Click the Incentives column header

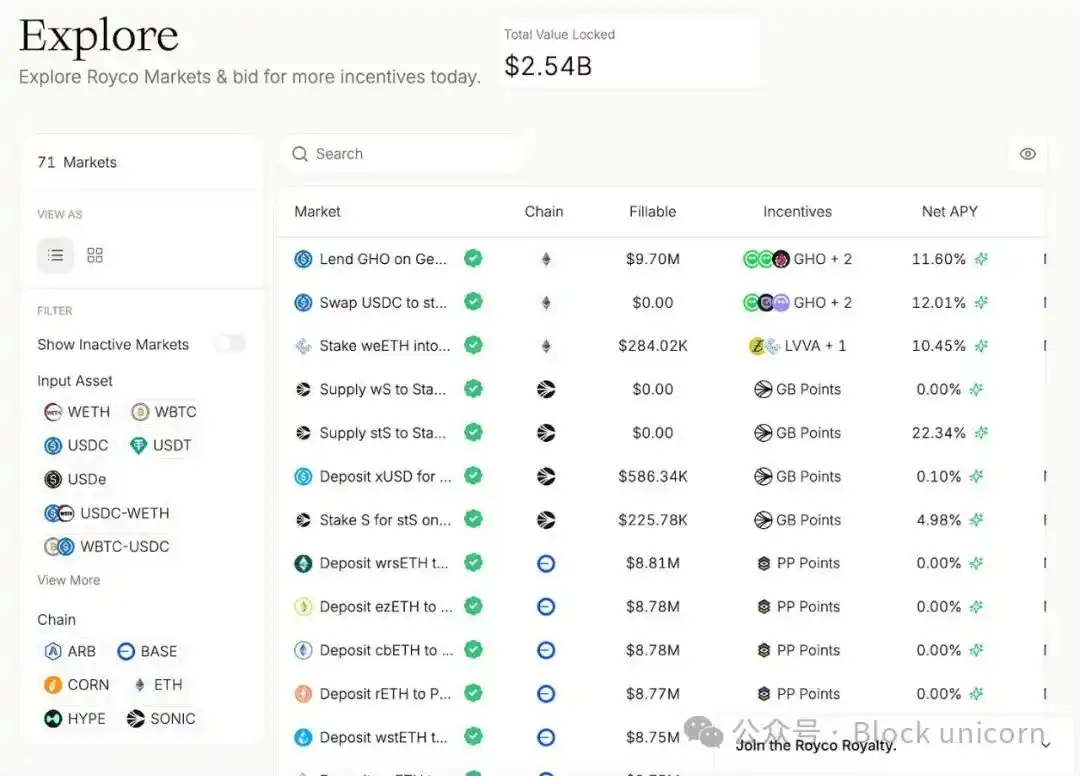(797, 212)
